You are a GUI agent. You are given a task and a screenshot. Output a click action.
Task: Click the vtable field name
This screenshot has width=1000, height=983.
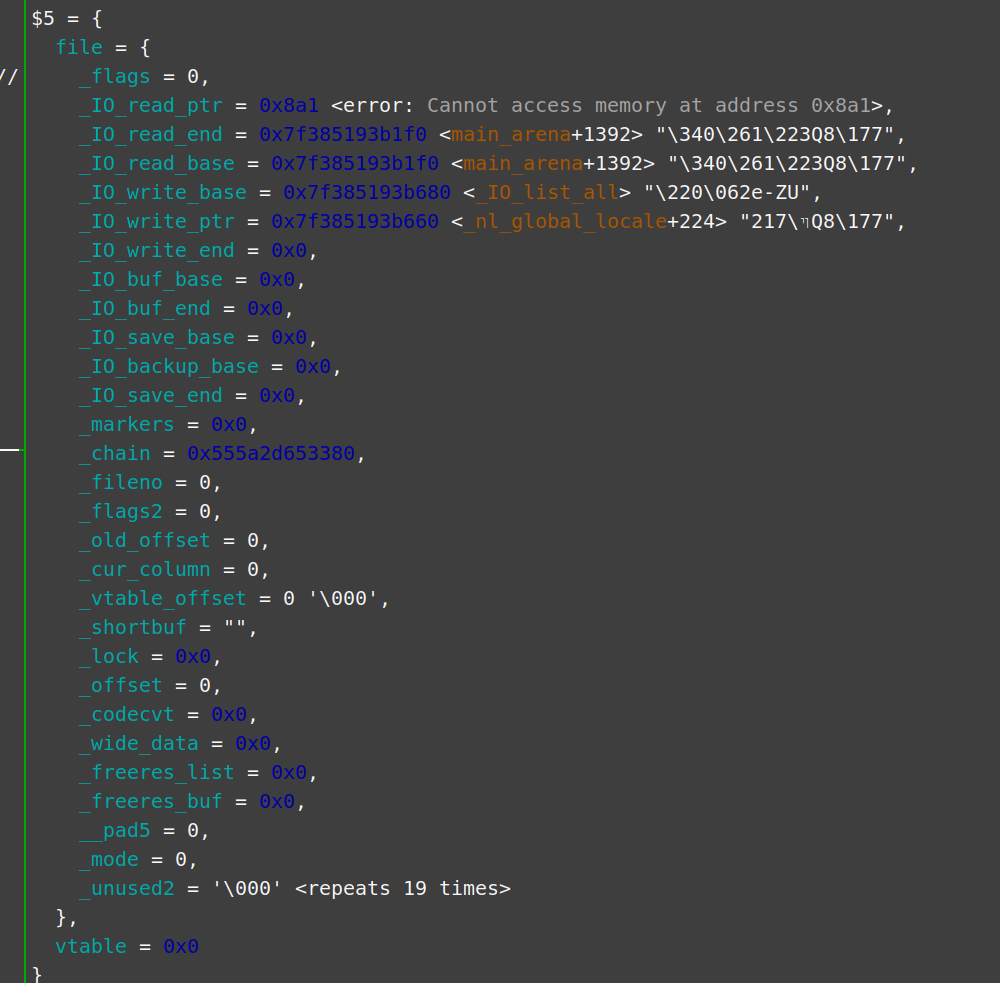[91, 947]
